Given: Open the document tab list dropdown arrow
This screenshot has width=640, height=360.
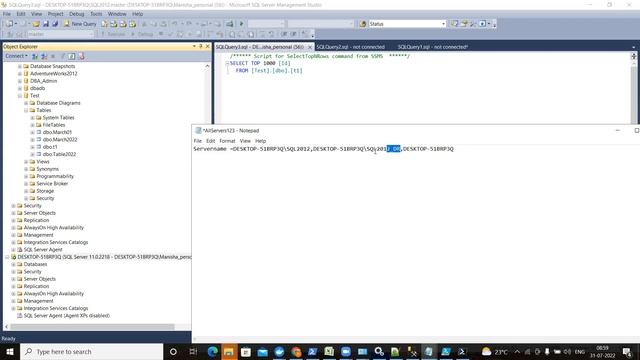Looking at the screenshot, I should tap(633, 47).
